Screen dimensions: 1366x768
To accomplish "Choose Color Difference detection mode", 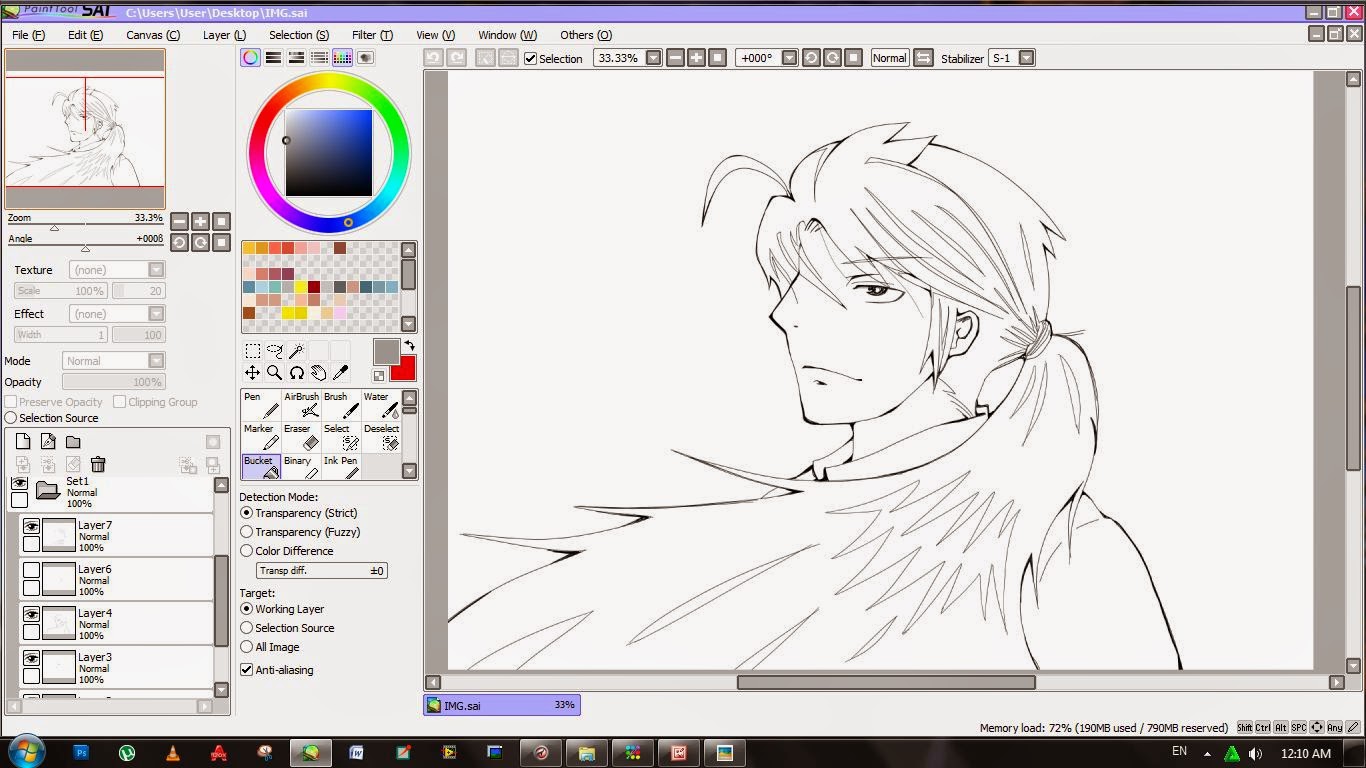I will pyautogui.click(x=247, y=551).
